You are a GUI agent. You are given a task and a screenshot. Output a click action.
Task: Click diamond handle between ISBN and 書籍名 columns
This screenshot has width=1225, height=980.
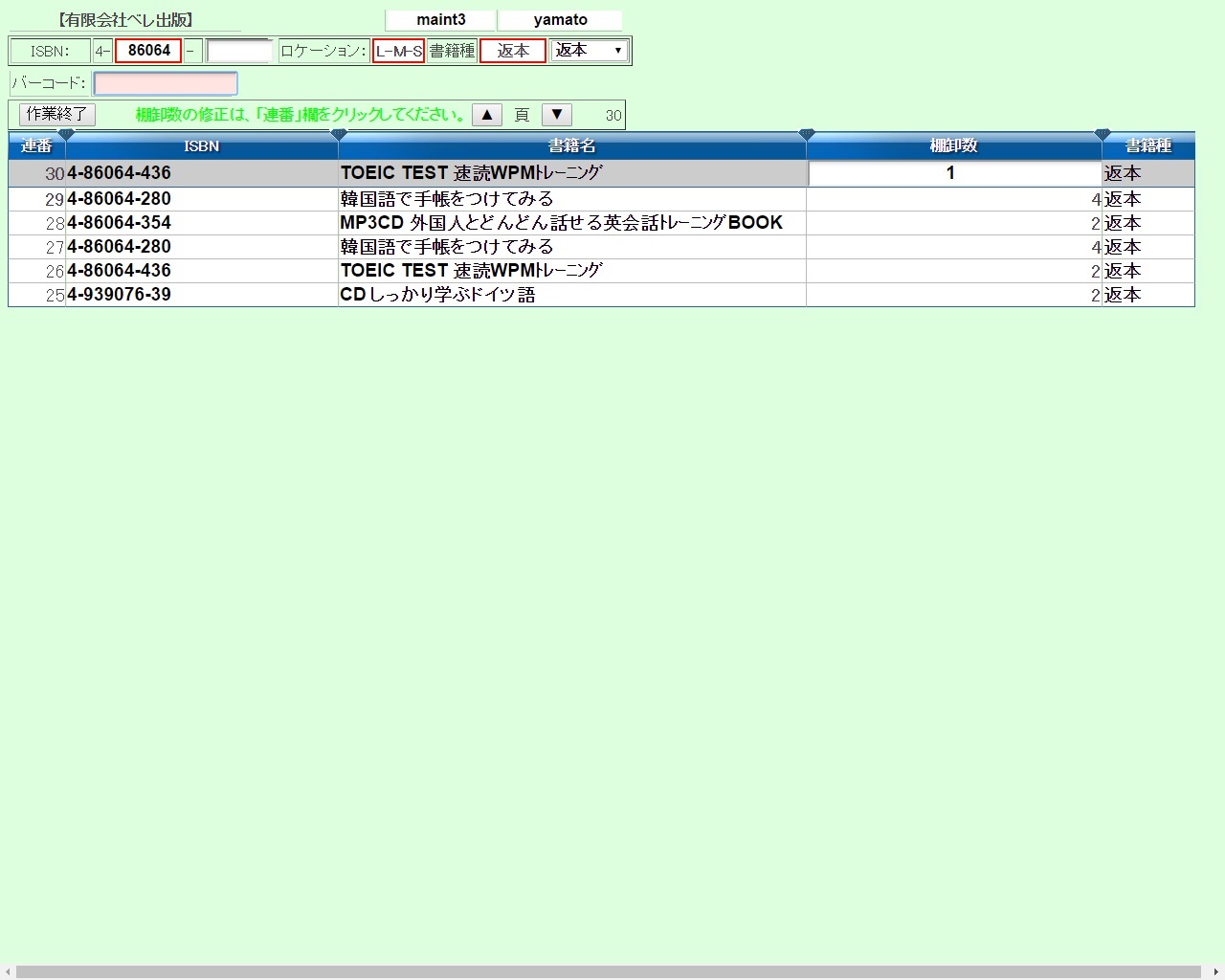coord(339,135)
